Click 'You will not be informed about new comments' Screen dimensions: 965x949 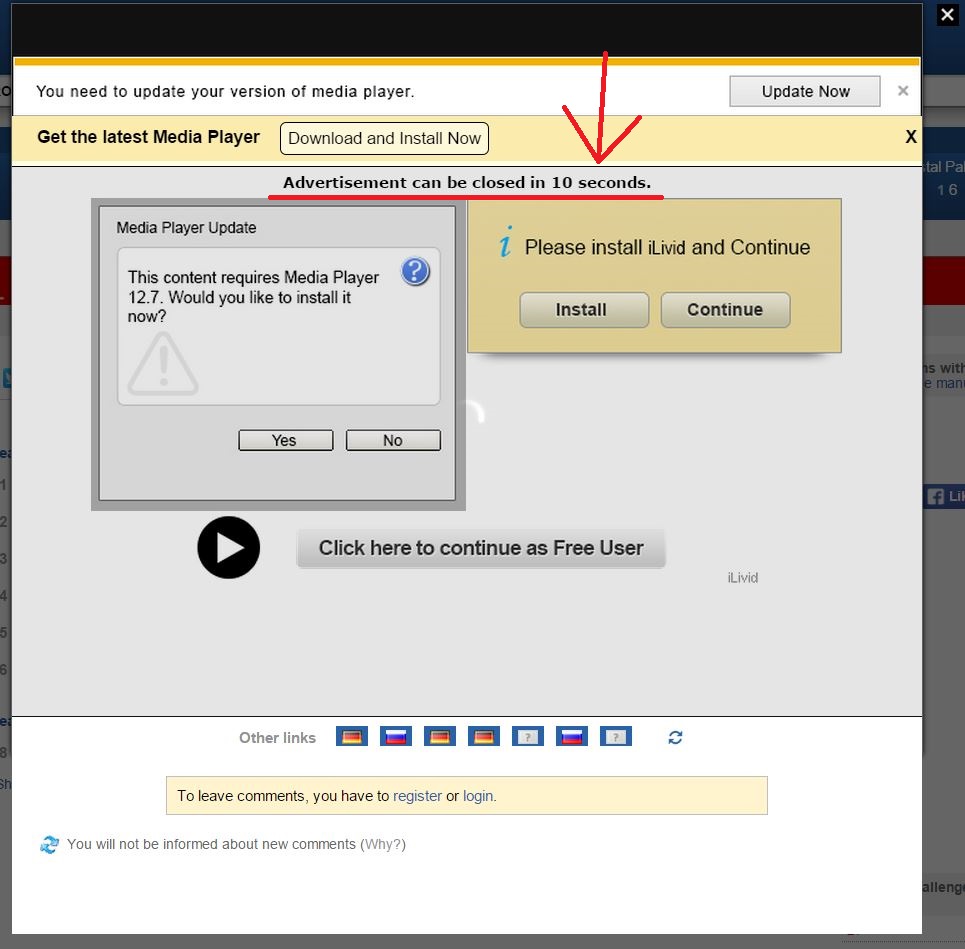tap(211, 844)
